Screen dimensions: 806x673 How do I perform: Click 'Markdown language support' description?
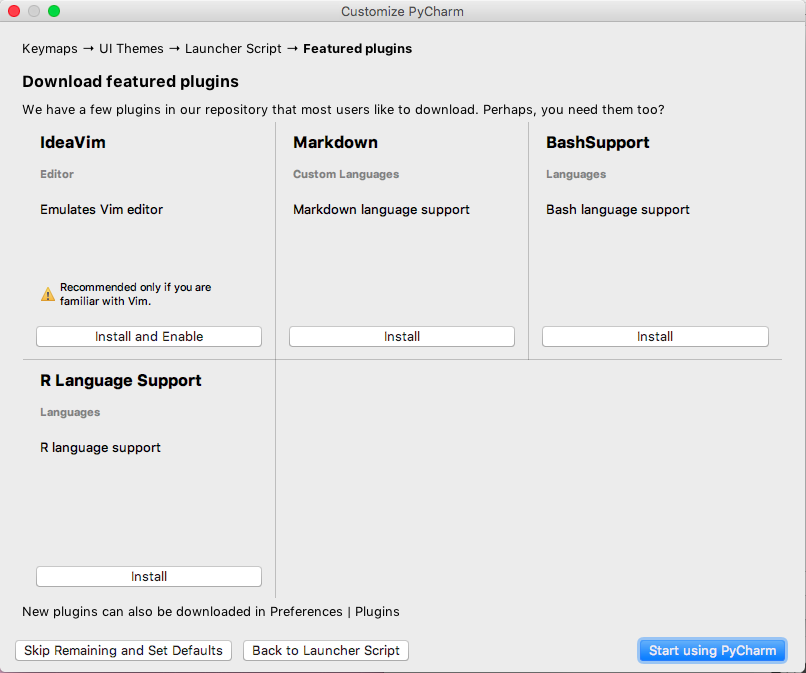click(x=381, y=209)
